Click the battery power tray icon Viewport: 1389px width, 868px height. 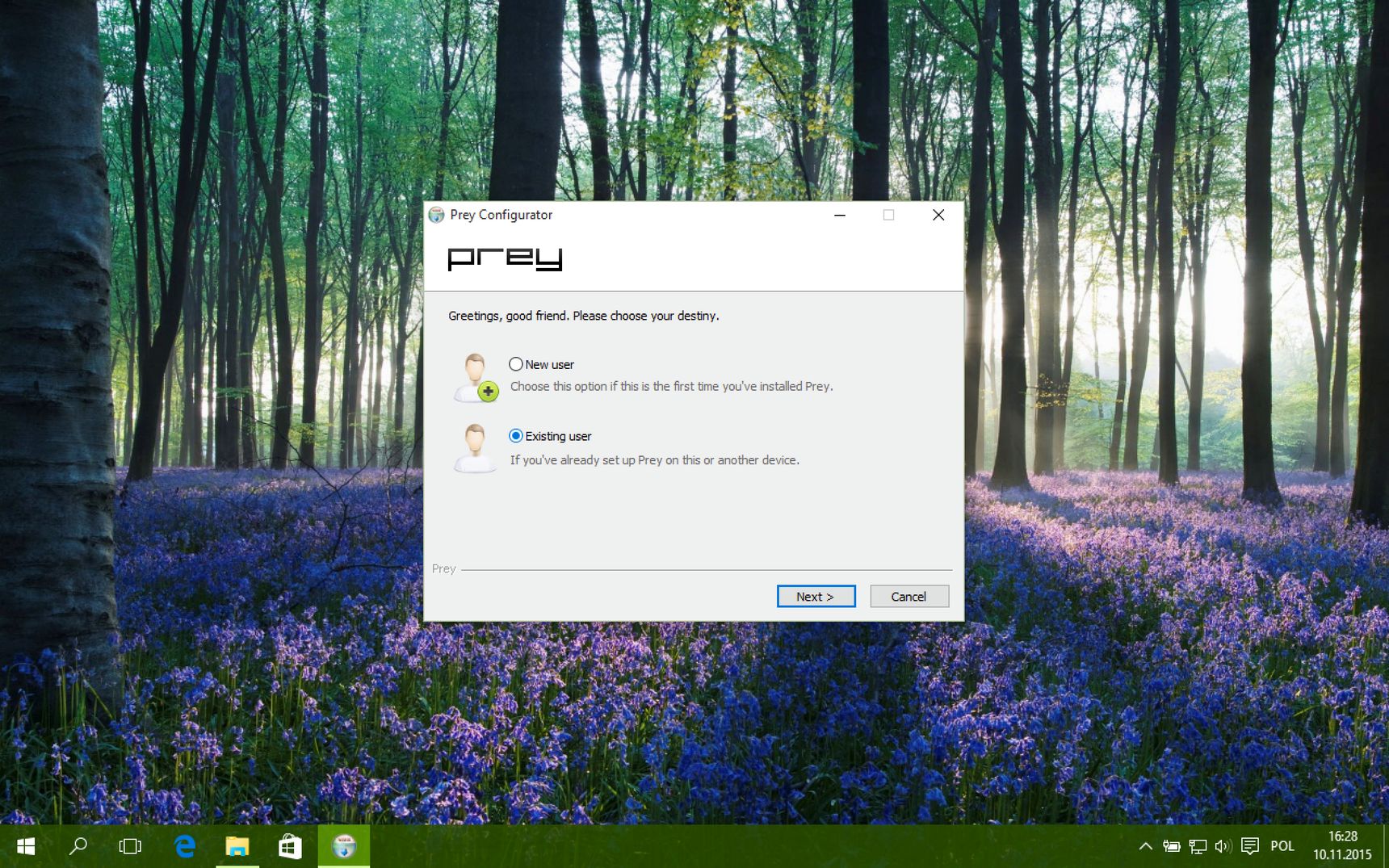pyautogui.click(x=1172, y=846)
